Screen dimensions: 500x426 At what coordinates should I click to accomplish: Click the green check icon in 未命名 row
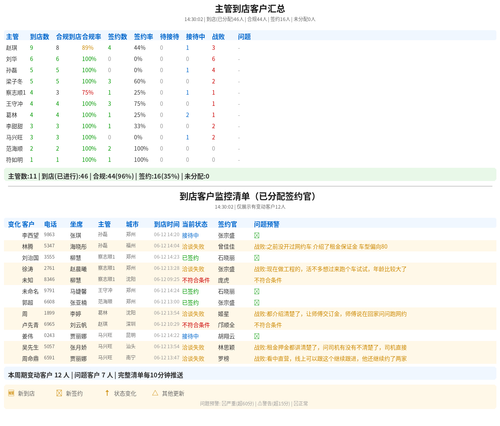257,291
